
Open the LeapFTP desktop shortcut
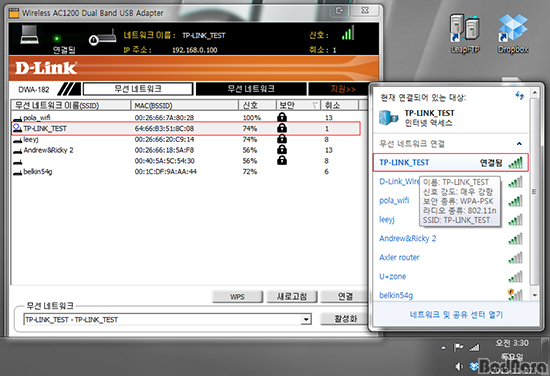tap(465, 33)
